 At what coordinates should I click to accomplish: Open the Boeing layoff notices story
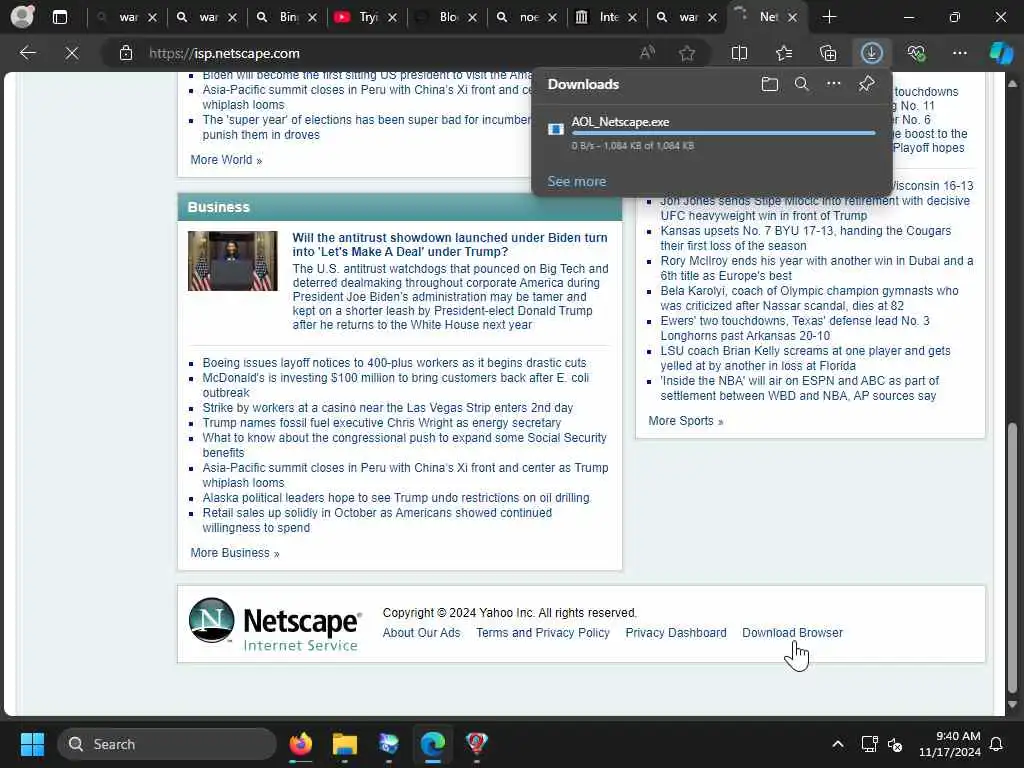pyautogui.click(x=394, y=363)
